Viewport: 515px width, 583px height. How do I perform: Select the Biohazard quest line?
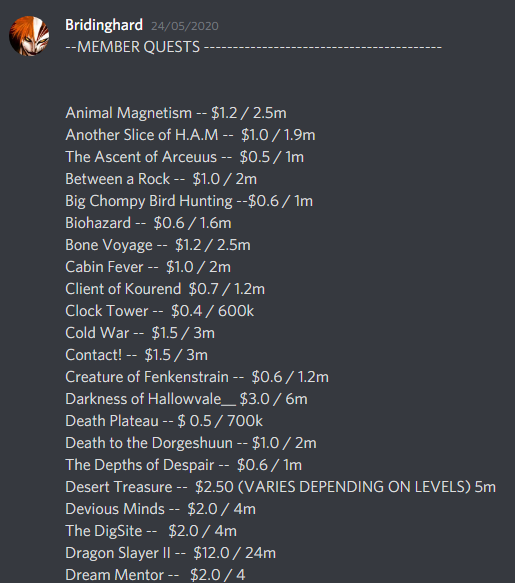point(148,223)
